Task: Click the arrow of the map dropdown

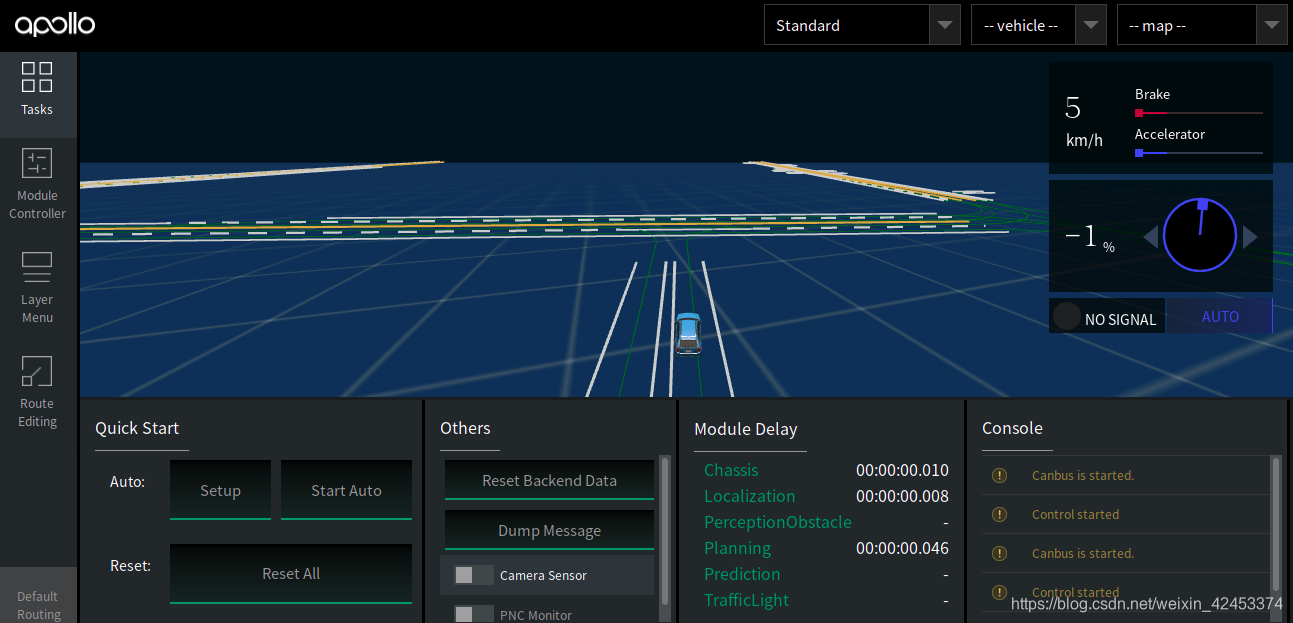Action: point(1271,25)
